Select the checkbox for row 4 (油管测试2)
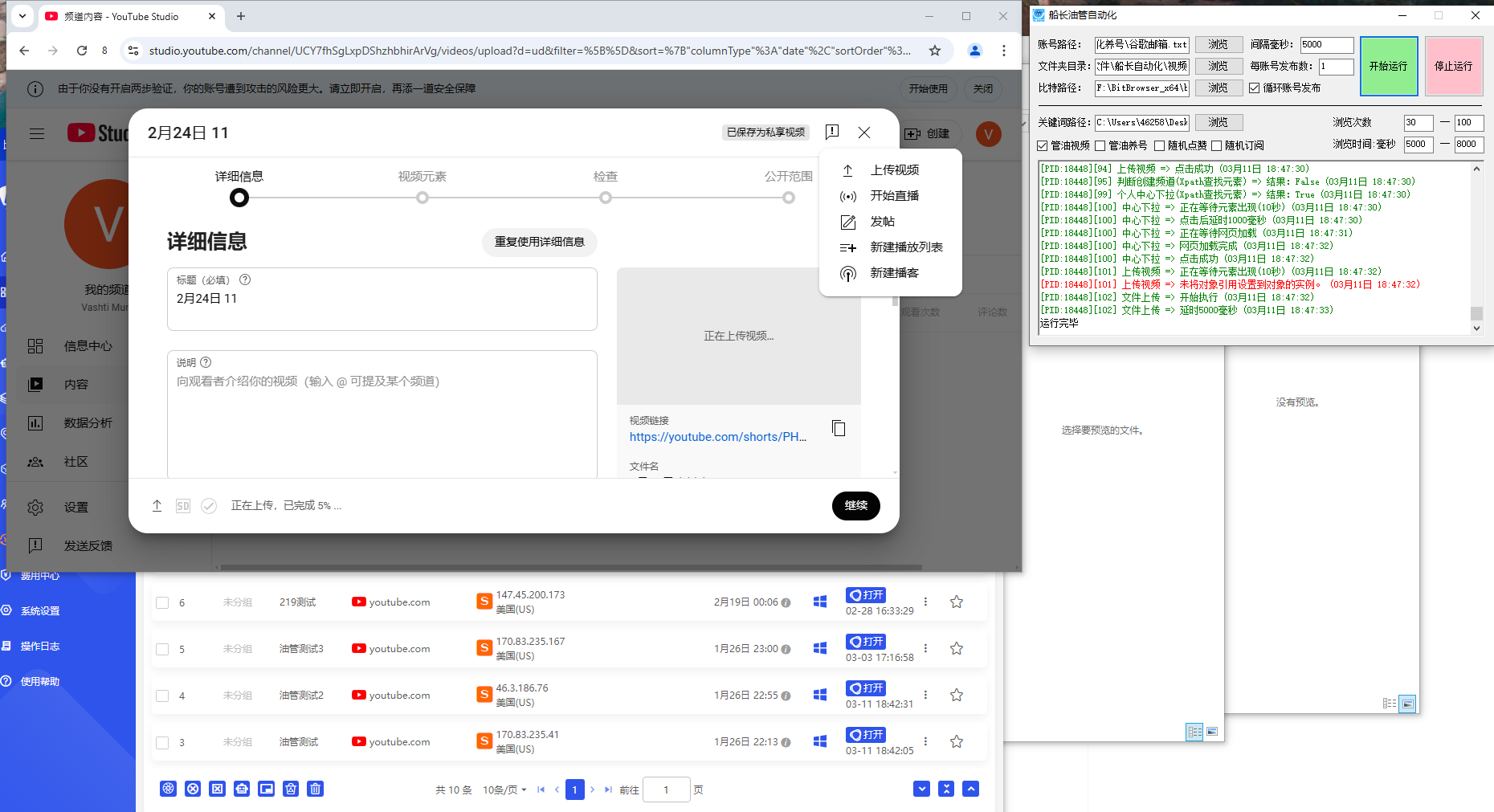1494x812 pixels. pos(162,696)
